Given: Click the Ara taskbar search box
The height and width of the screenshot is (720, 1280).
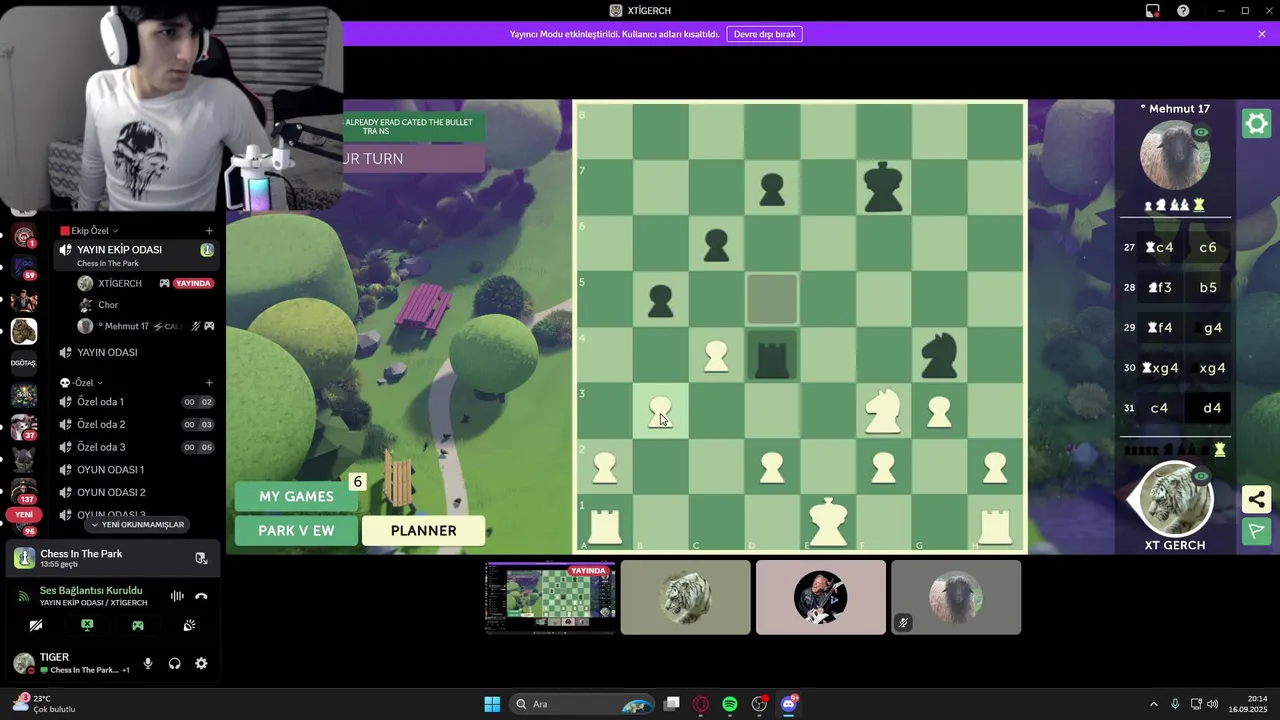Looking at the screenshot, I should pyautogui.click(x=582, y=704).
